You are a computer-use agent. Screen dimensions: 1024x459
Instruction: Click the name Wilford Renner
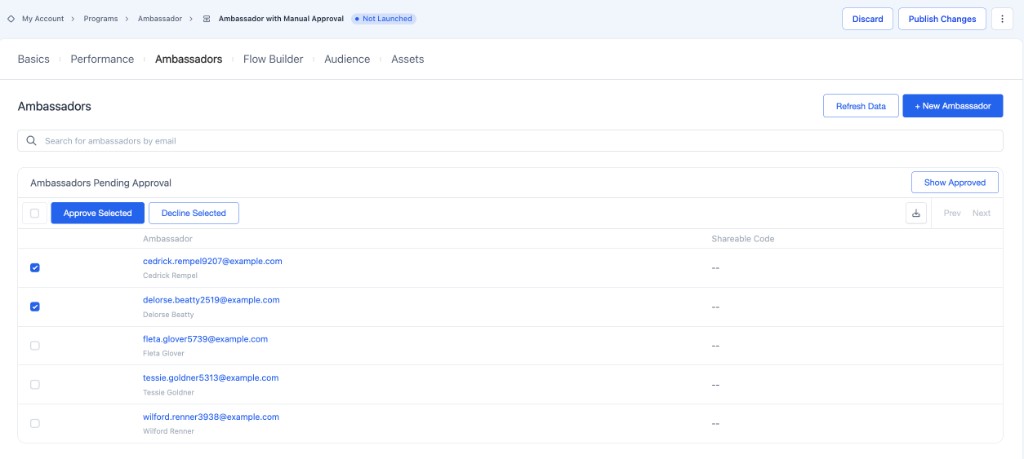pos(168,432)
